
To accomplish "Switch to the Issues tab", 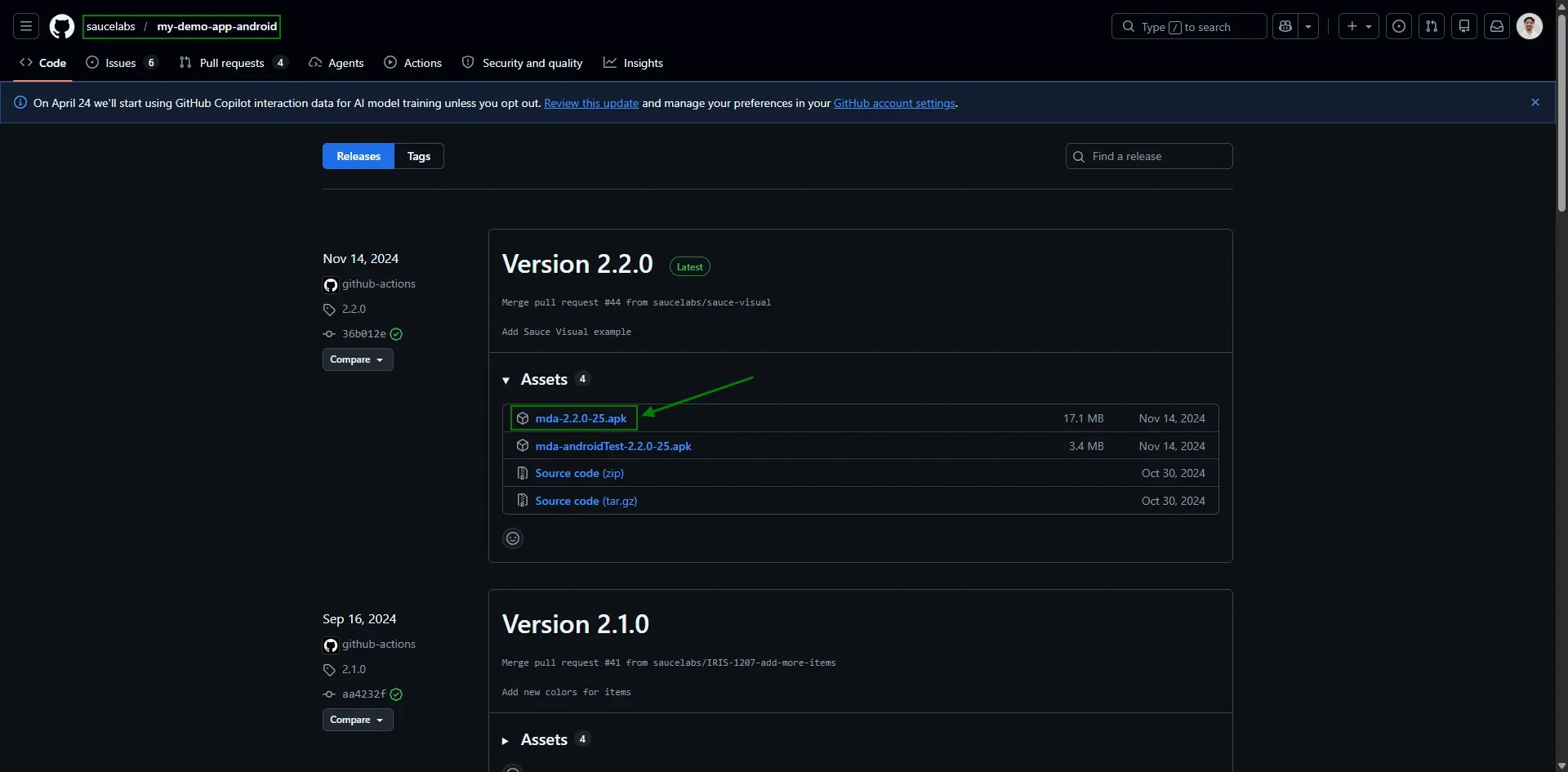I will click(121, 63).
